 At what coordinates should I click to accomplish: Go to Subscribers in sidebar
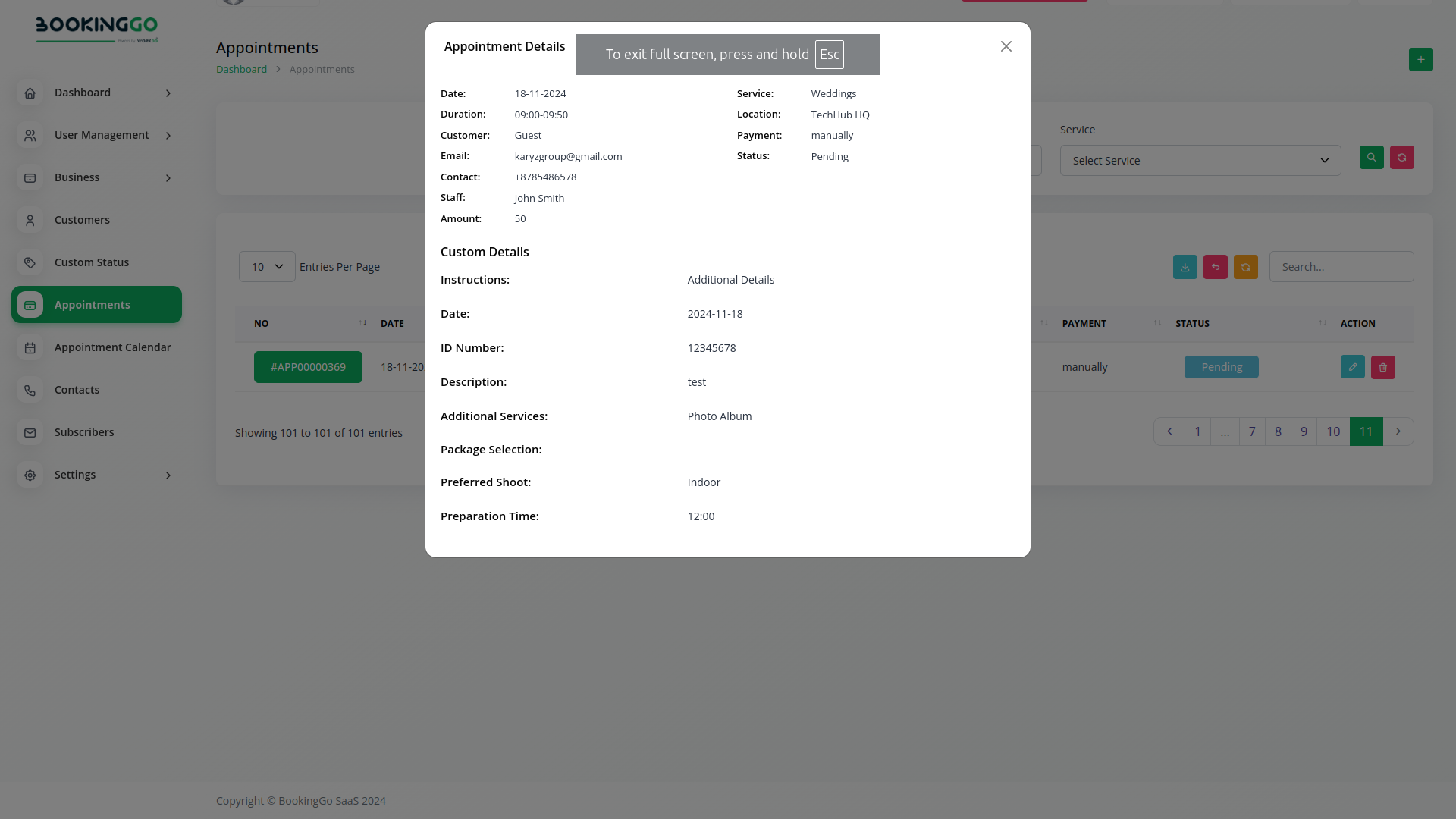pos(83,432)
